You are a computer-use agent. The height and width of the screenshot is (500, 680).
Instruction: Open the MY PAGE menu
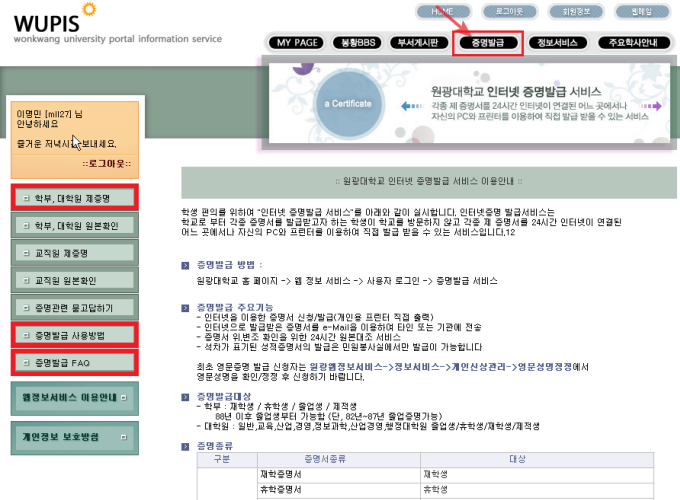[x=297, y=42]
